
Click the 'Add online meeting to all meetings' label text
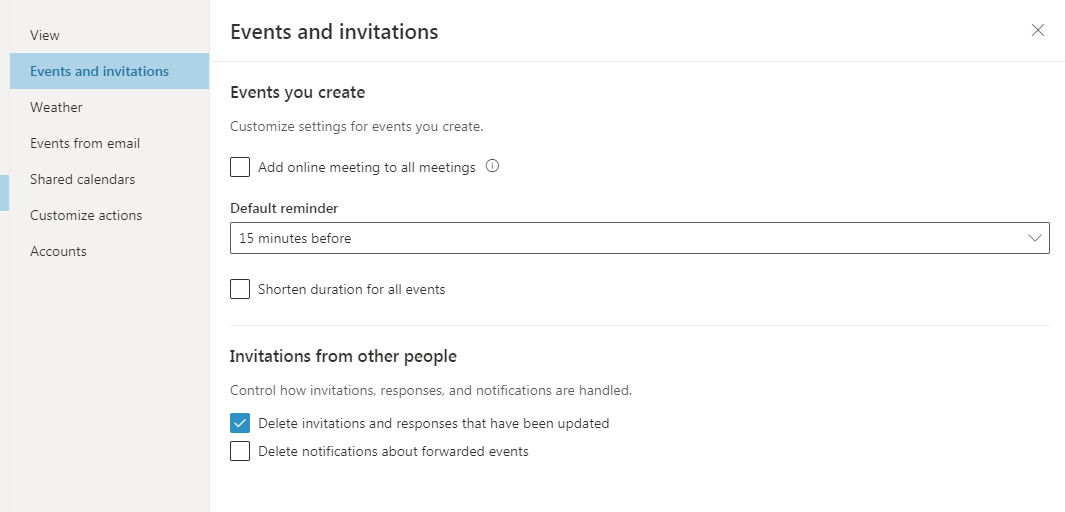pos(366,167)
